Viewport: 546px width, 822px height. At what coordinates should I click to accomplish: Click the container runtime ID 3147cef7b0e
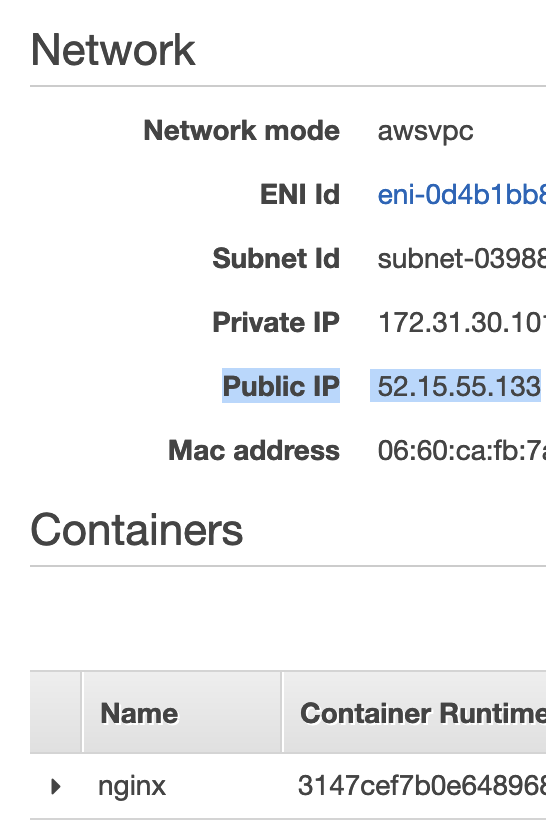pos(422,786)
